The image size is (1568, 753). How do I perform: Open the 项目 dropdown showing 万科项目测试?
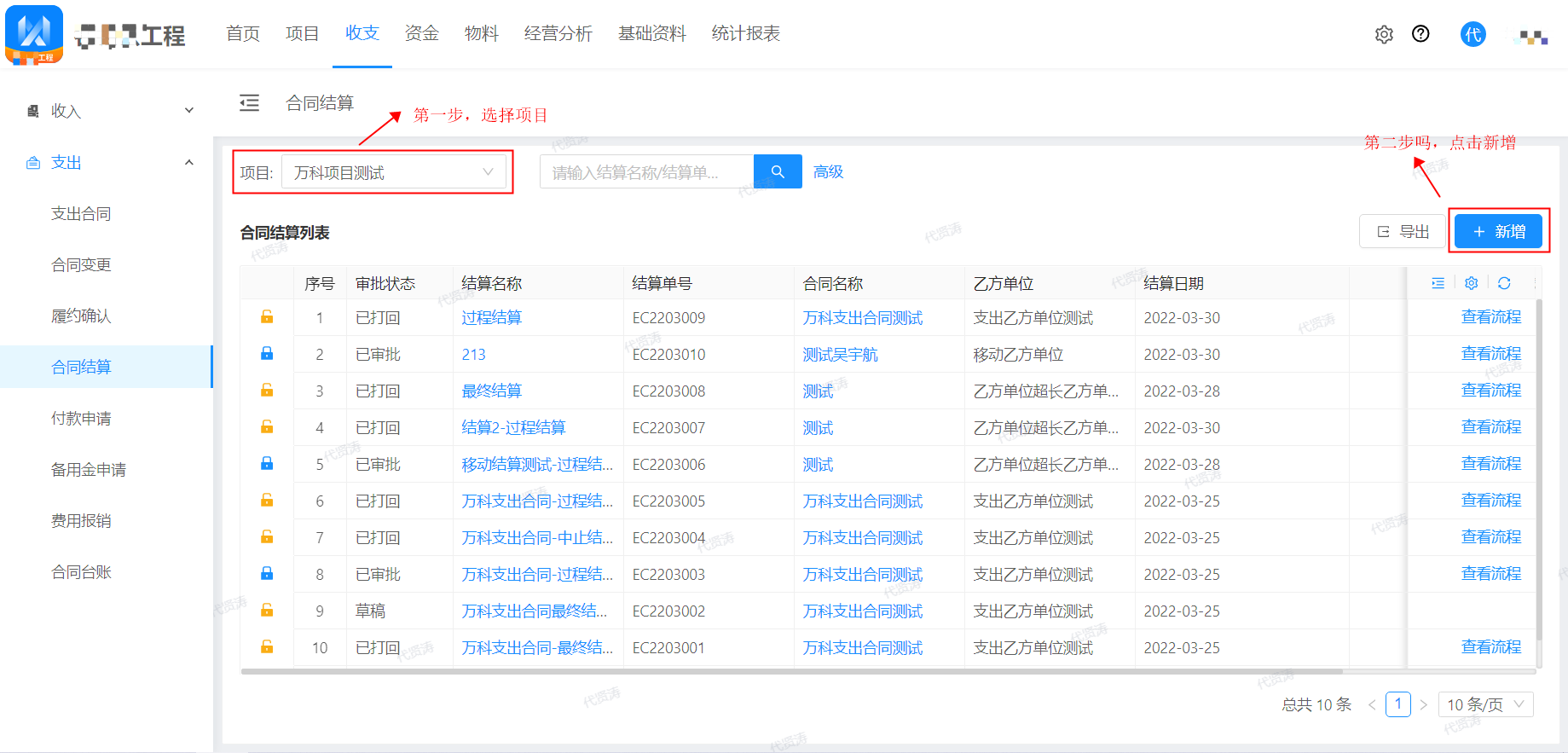pyautogui.click(x=394, y=172)
